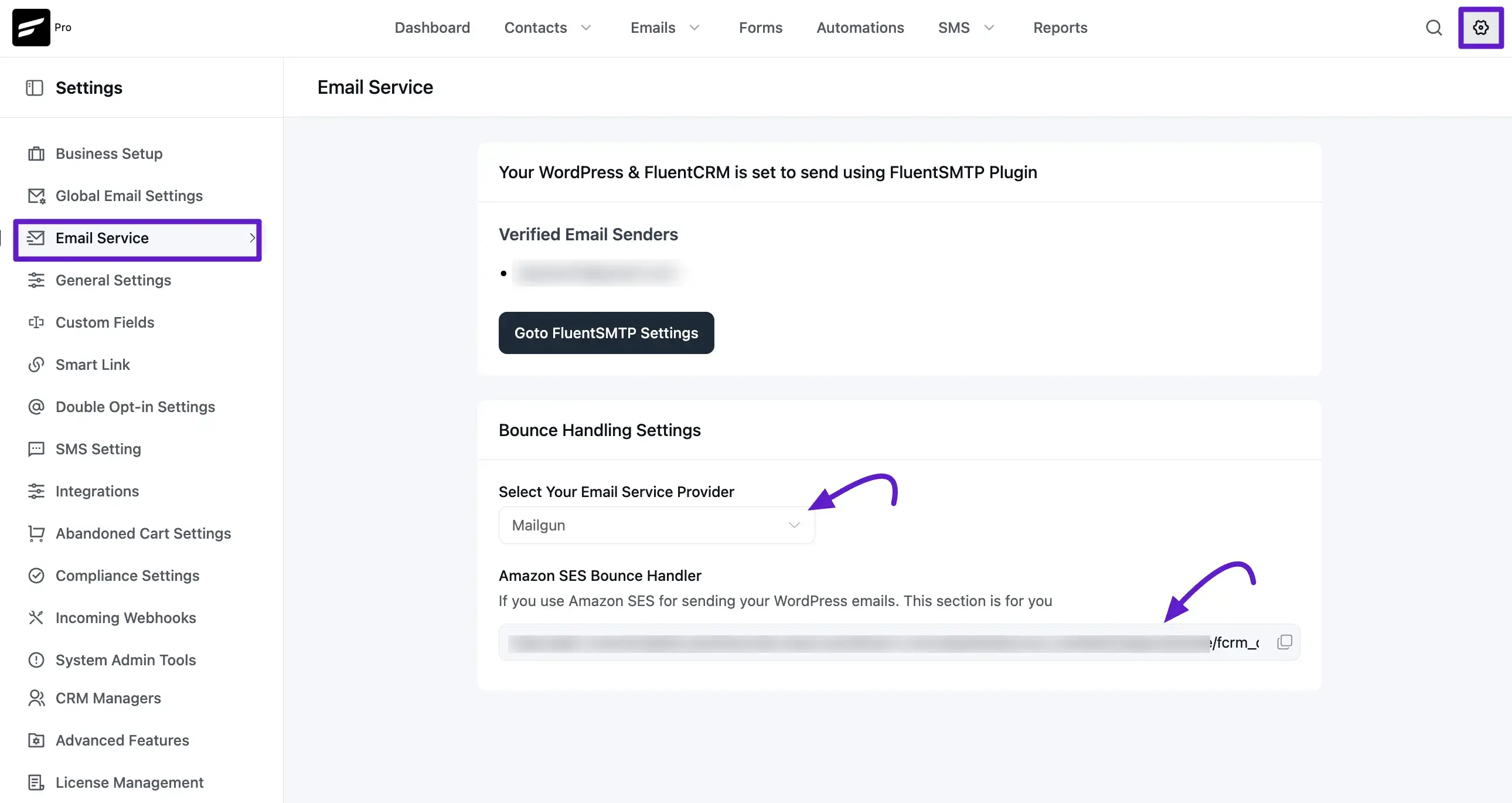Click the Email Service row chevron arrow
Image resolution: width=1512 pixels, height=803 pixels.
pyautogui.click(x=253, y=239)
